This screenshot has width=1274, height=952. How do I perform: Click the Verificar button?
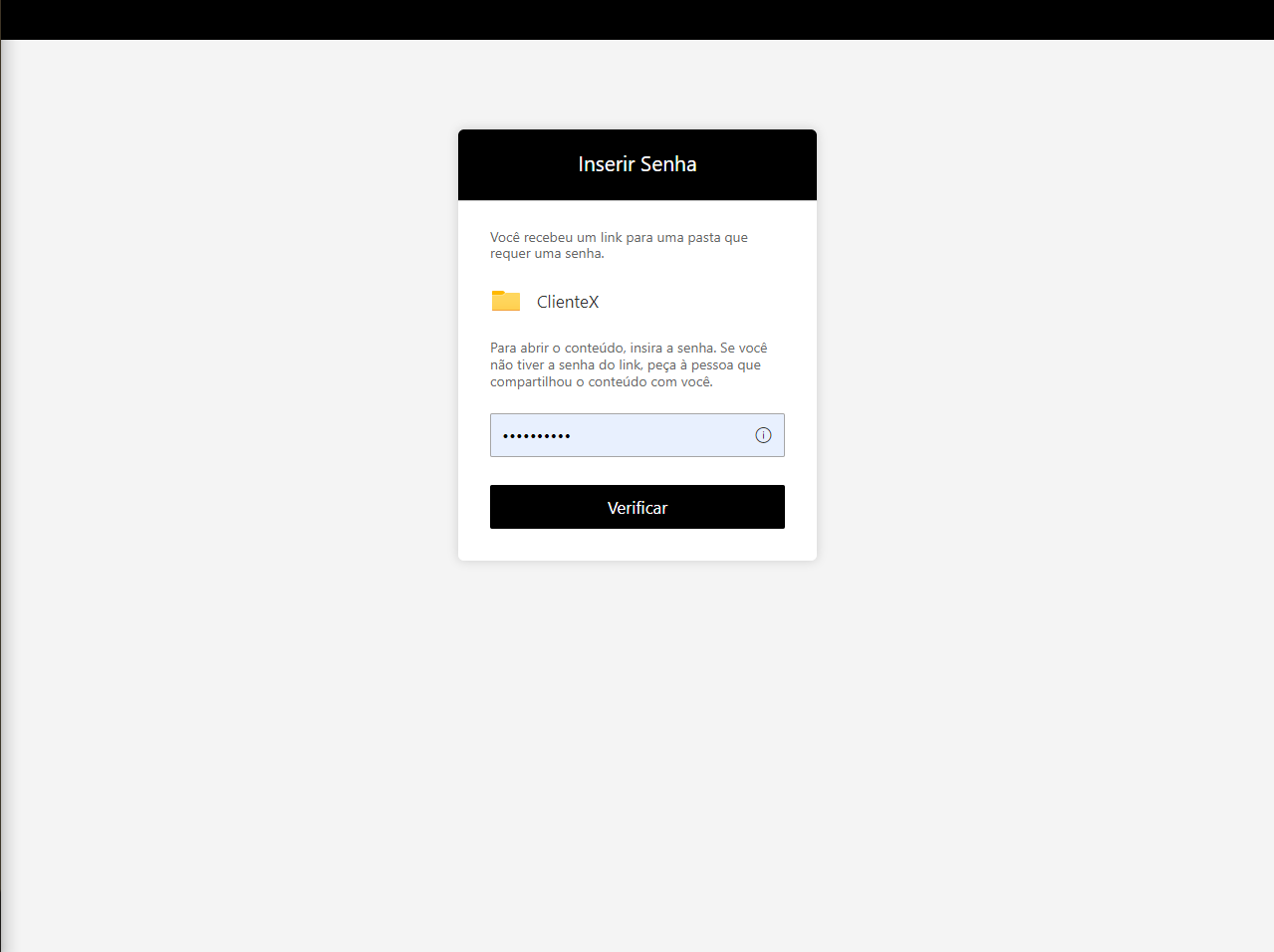click(x=637, y=507)
